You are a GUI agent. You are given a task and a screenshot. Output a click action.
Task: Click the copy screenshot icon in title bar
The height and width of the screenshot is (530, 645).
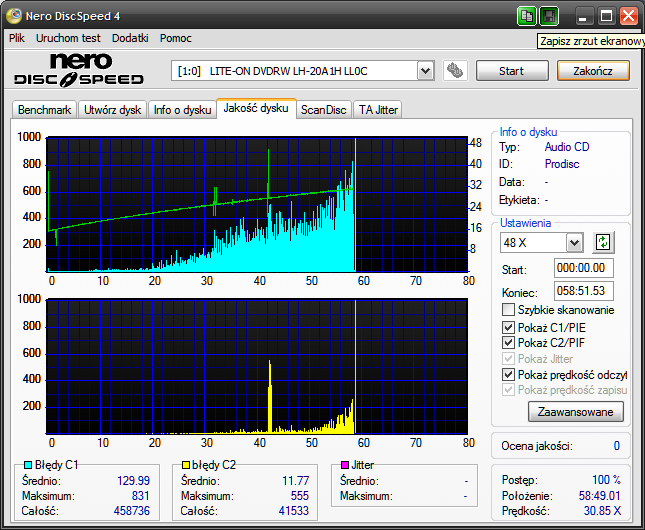click(527, 16)
